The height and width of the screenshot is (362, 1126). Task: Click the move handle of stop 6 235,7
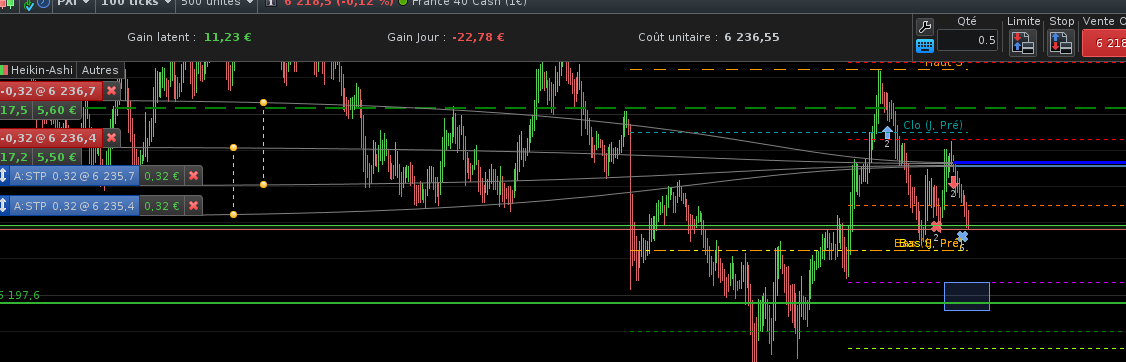click(x=3, y=176)
